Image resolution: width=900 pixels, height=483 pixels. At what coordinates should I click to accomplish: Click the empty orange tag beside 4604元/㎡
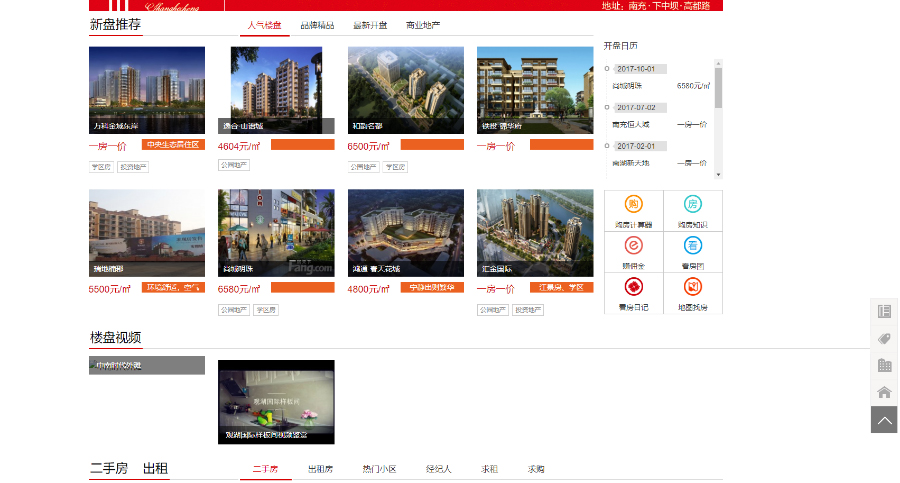coord(302,145)
